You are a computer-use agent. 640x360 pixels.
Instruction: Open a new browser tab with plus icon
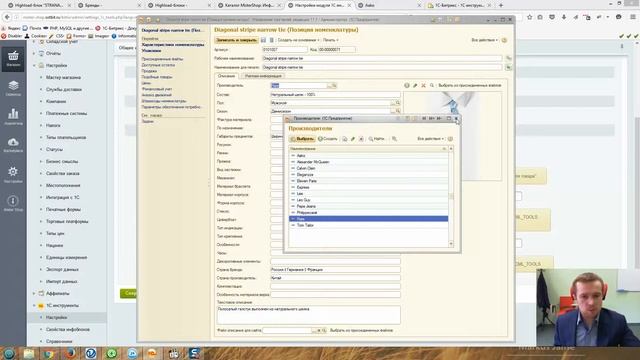pos(501,5)
